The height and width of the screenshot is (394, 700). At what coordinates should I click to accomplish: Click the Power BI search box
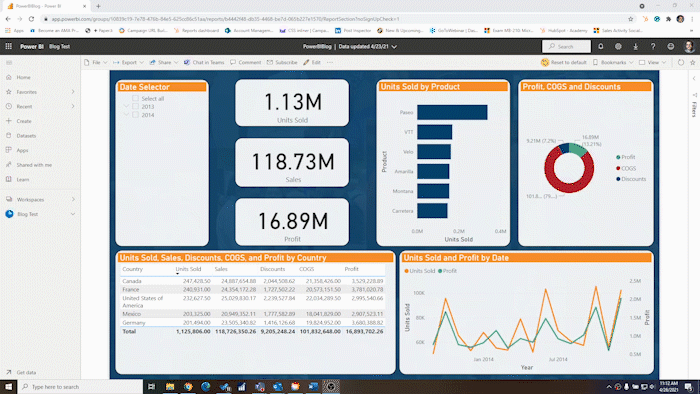click(566, 46)
